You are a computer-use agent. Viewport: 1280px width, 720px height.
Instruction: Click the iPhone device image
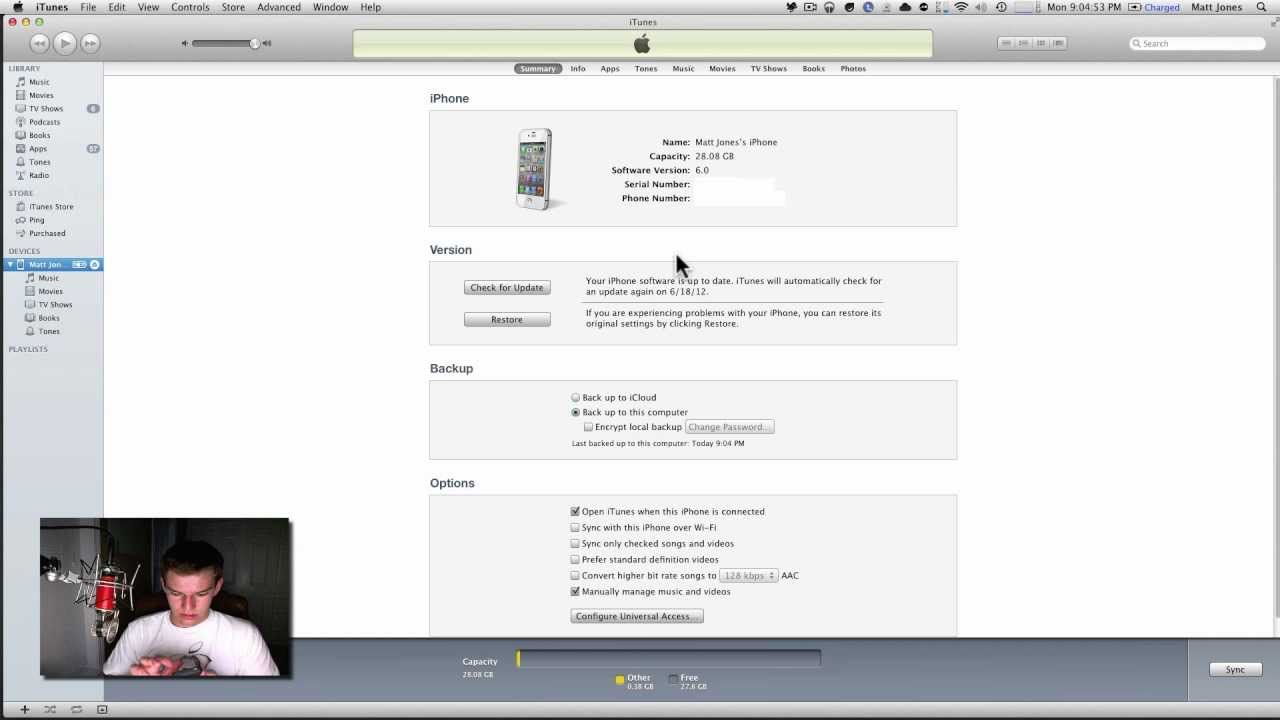(x=535, y=169)
